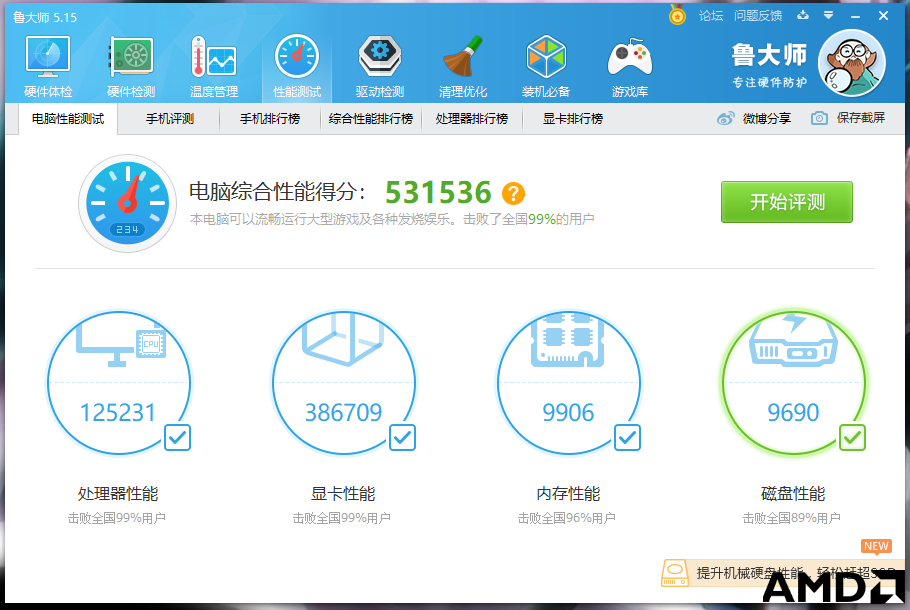This screenshot has height=610, width=910.
Task: Switch to 综合性能排行榜 tab
Action: 371,119
